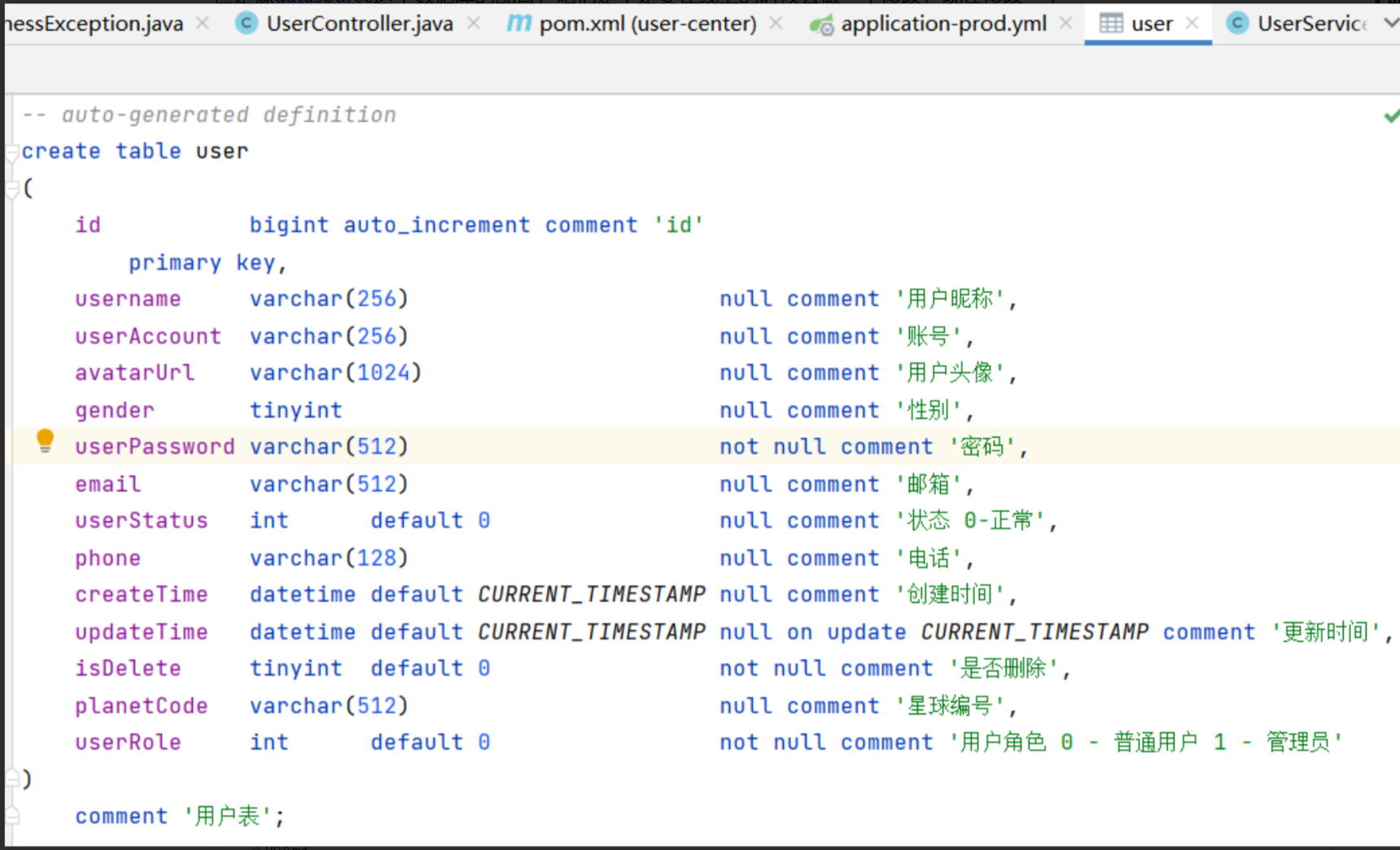Switch to the UserController.java tab

point(359,24)
